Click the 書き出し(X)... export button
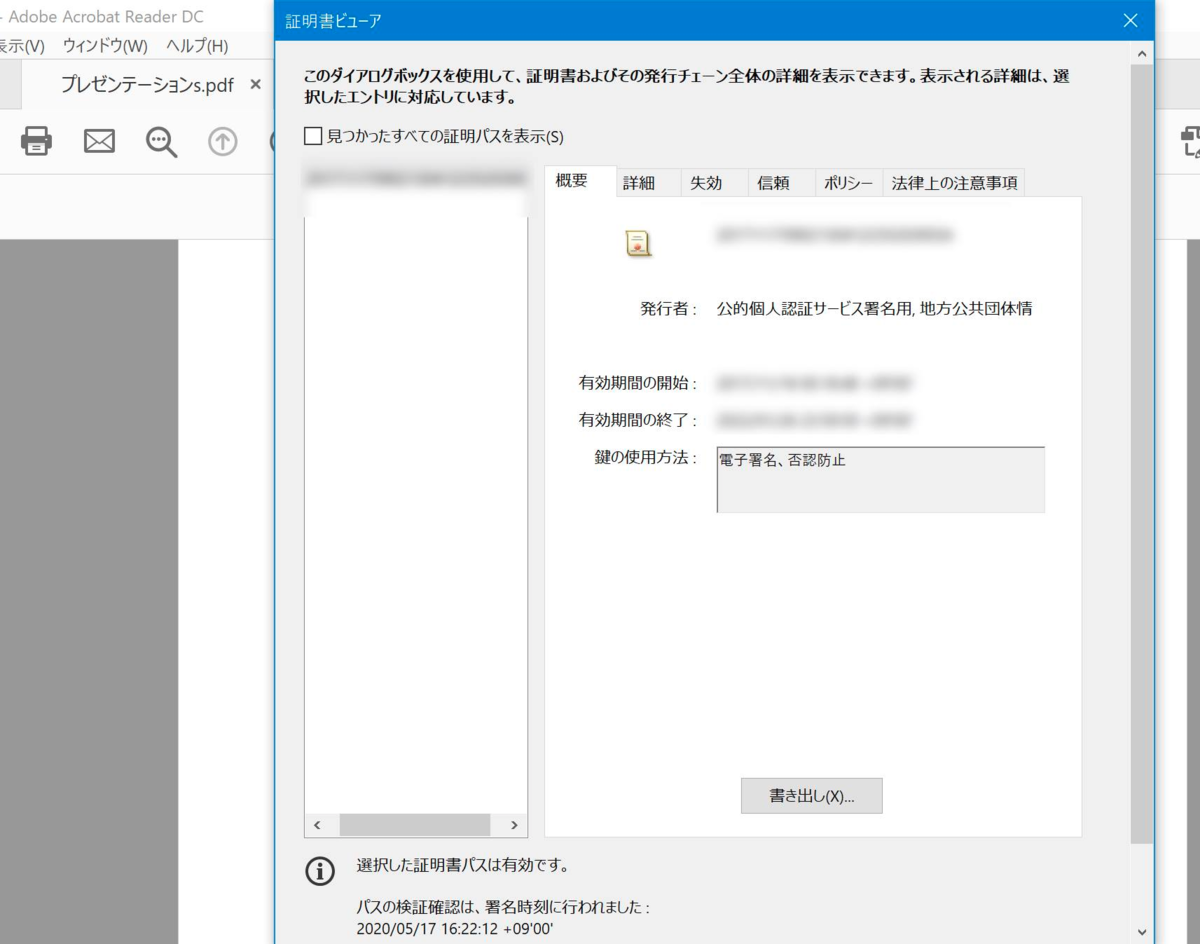The height and width of the screenshot is (944, 1200). pos(811,796)
